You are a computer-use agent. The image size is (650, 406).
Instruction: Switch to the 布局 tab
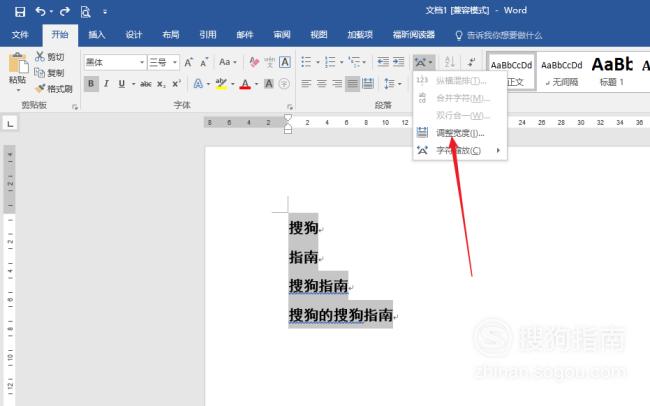coord(171,35)
